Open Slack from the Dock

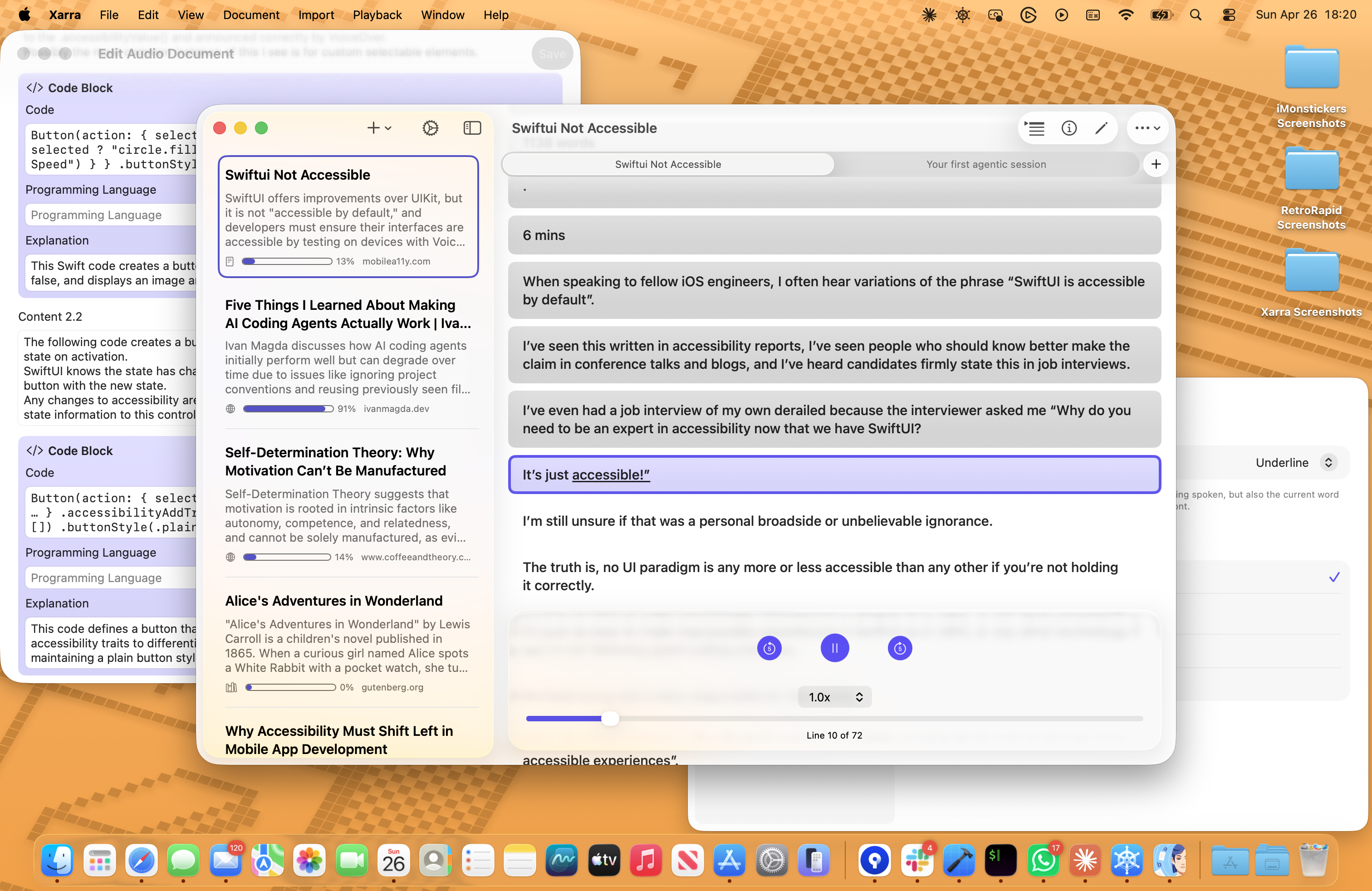917,861
